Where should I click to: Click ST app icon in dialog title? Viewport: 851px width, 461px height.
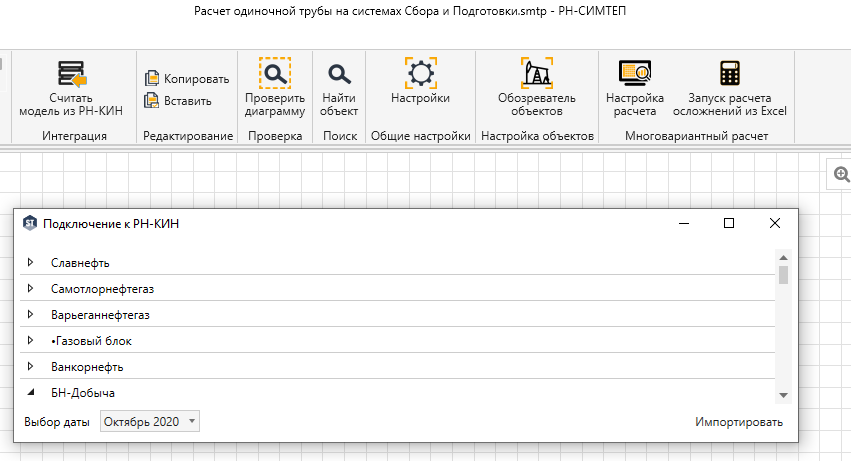point(30,223)
